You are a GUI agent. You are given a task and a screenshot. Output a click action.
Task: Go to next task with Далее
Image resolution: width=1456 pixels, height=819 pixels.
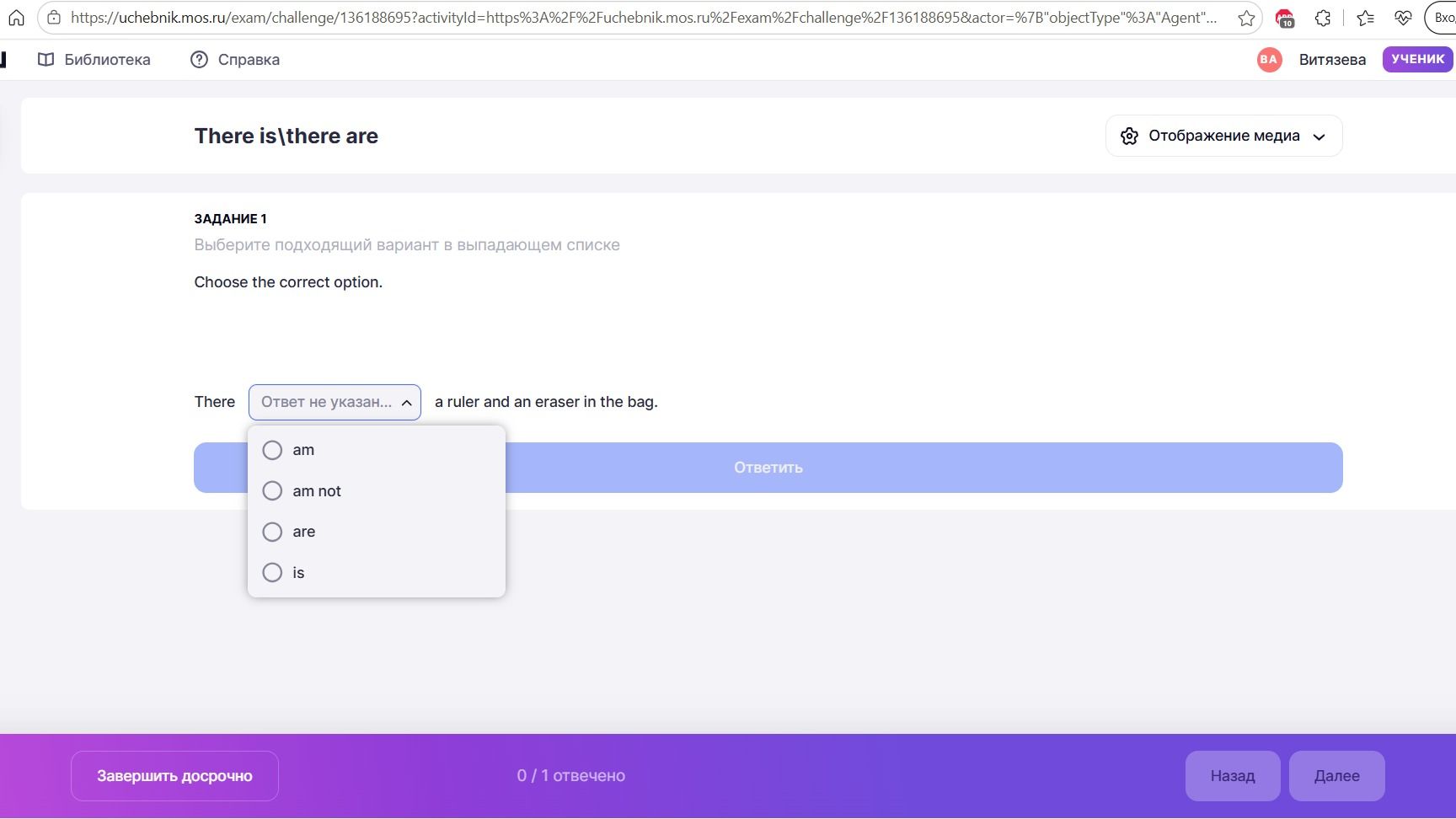(1336, 776)
